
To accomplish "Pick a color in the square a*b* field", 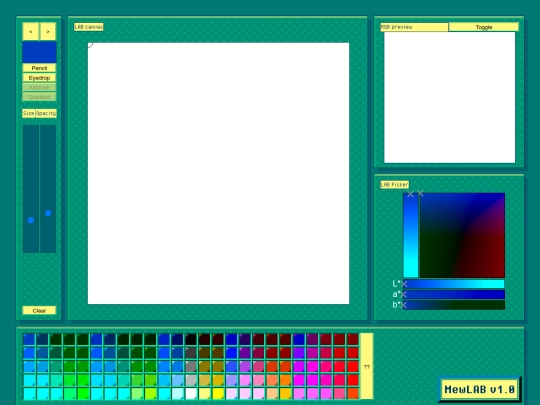I will pyautogui.click(x=462, y=235).
